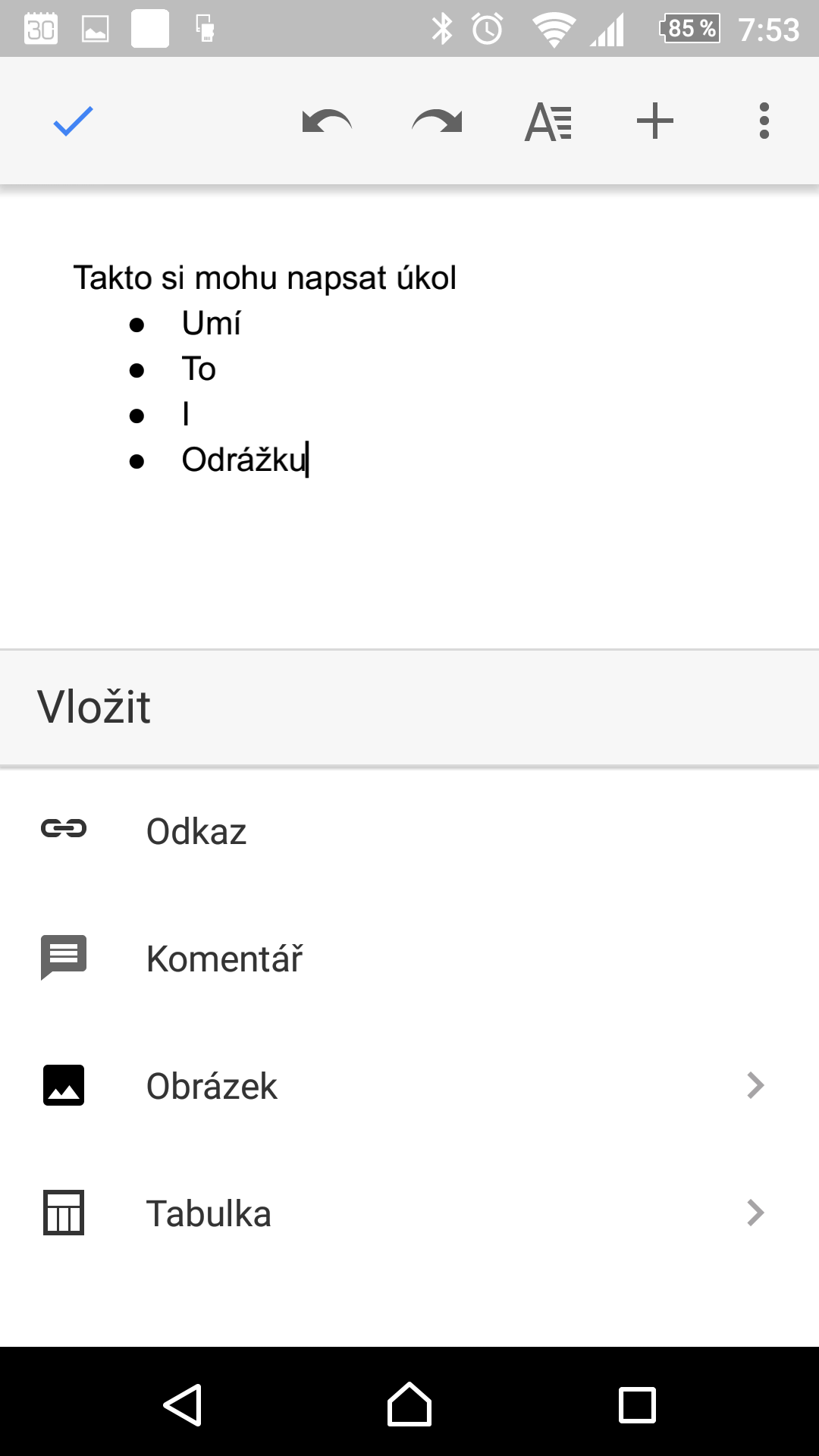Redo the last undone edit

(x=437, y=121)
